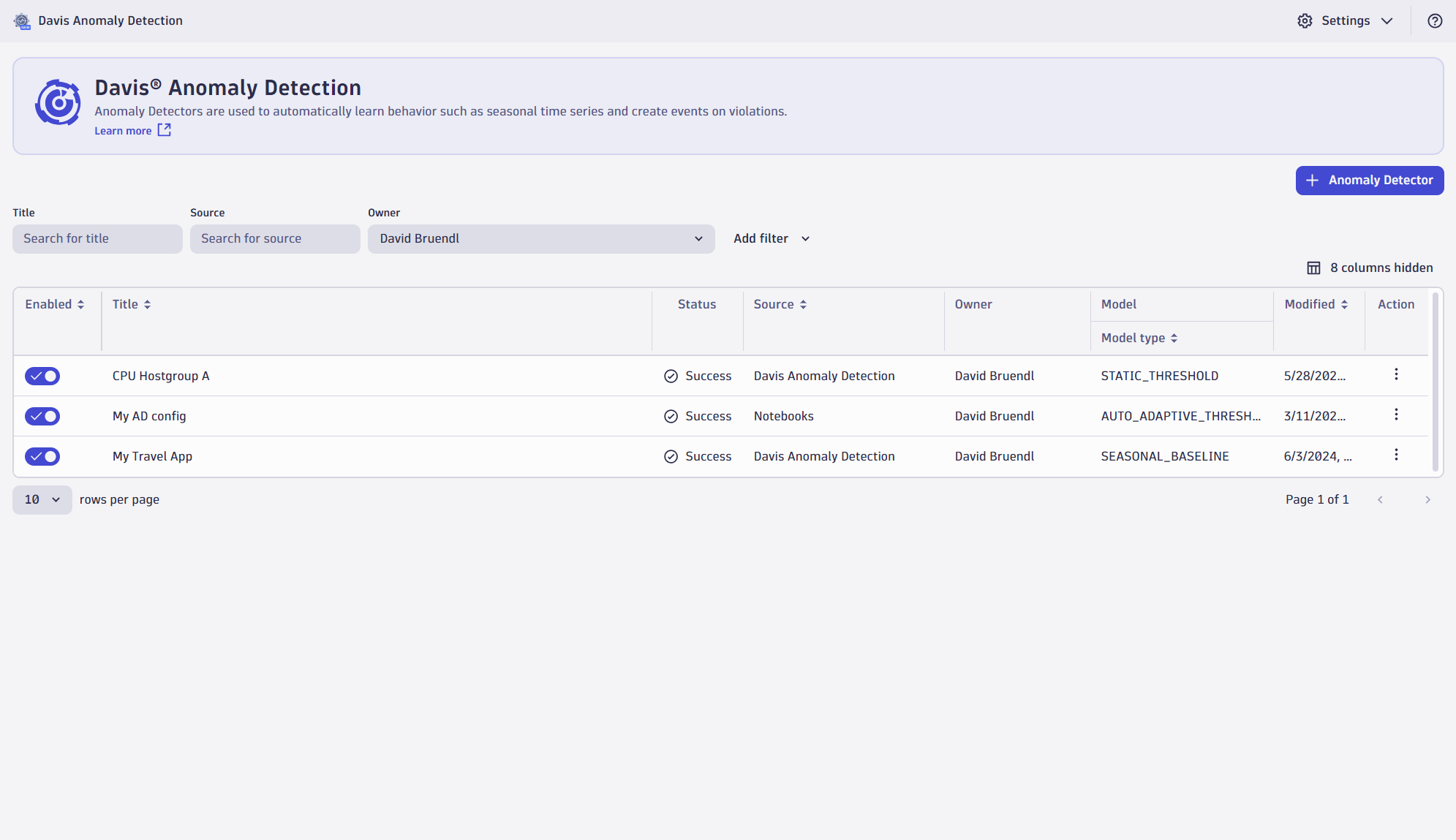1456x840 pixels.
Task: Go to next page arrow
Action: click(1427, 500)
